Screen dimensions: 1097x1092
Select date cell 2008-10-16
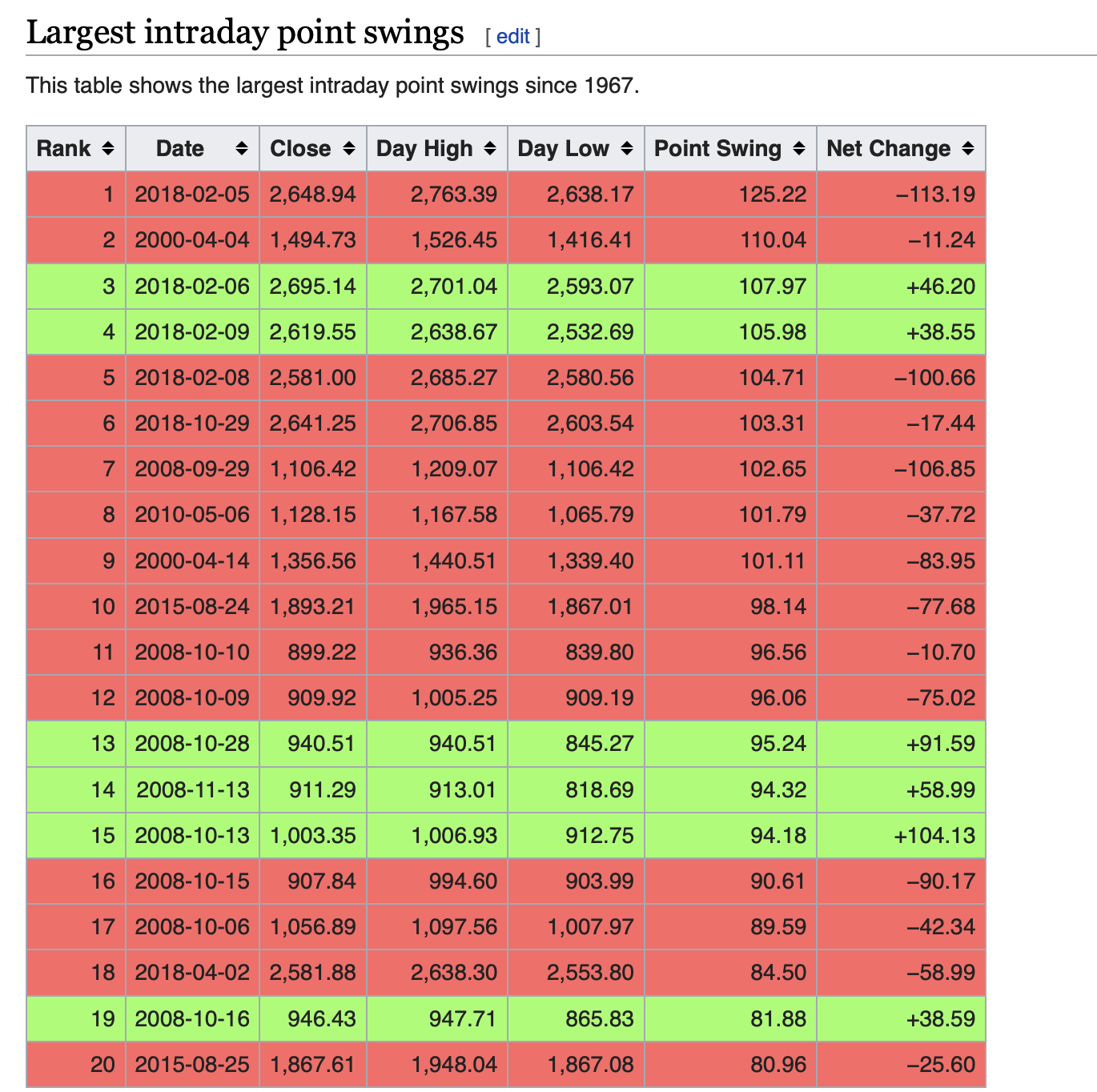[x=192, y=1019]
